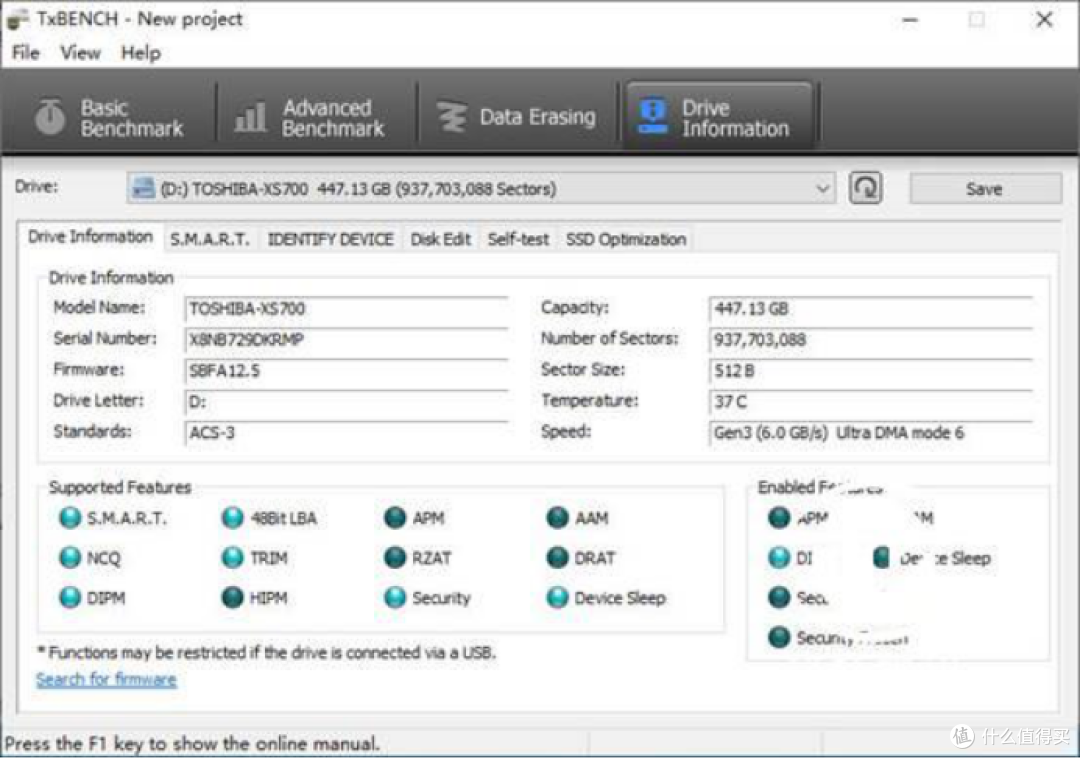Click the DRAT feature indicator
Image resolution: width=1080 pixels, height=759 pixels.
pos(557,557)
